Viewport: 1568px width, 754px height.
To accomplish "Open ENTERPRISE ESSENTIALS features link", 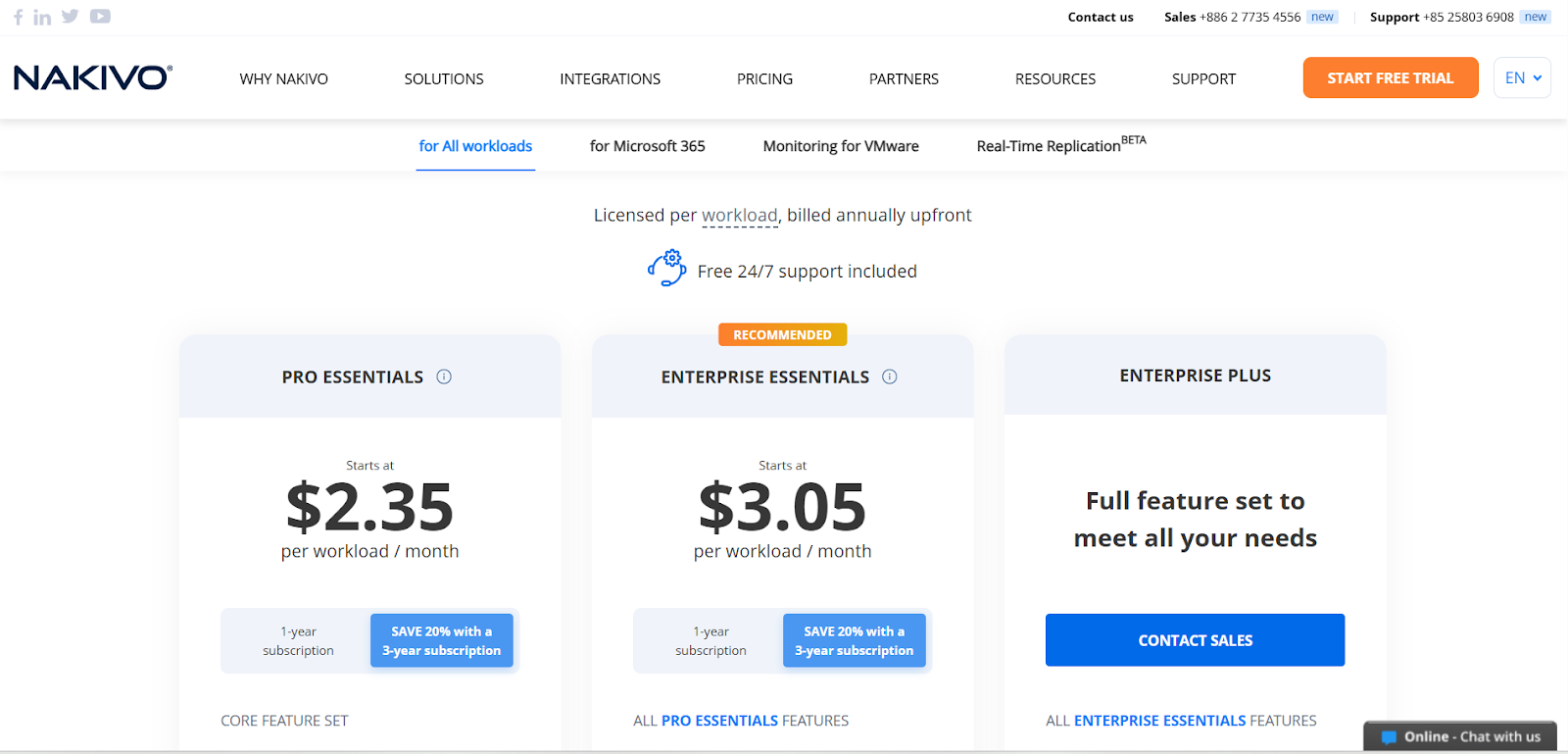I will 1160,721.
